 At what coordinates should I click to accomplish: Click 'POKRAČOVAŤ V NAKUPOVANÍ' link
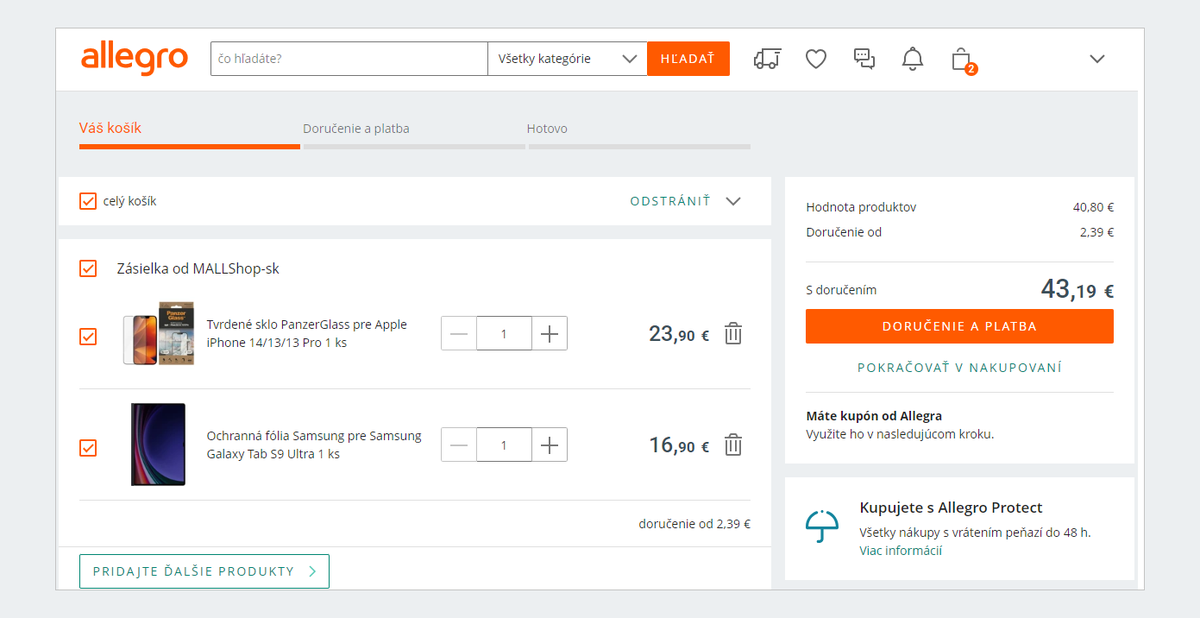coord(959,368)
